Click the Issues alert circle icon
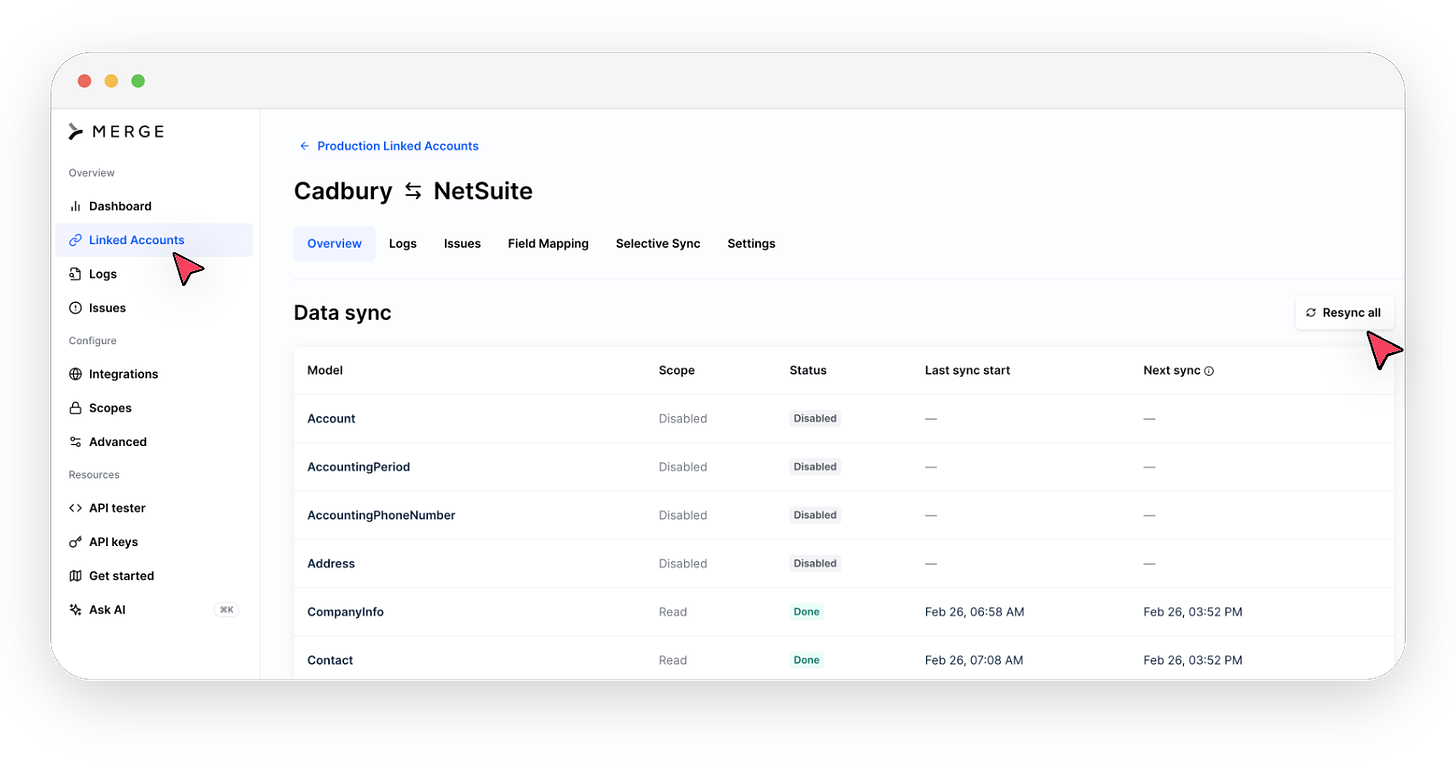The height and width of the screenshot is (765, 1456). (x=75, y=308)
